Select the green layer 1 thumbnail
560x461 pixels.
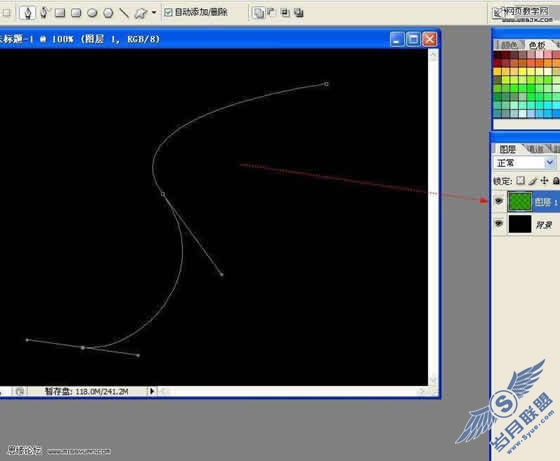(520, 202)
